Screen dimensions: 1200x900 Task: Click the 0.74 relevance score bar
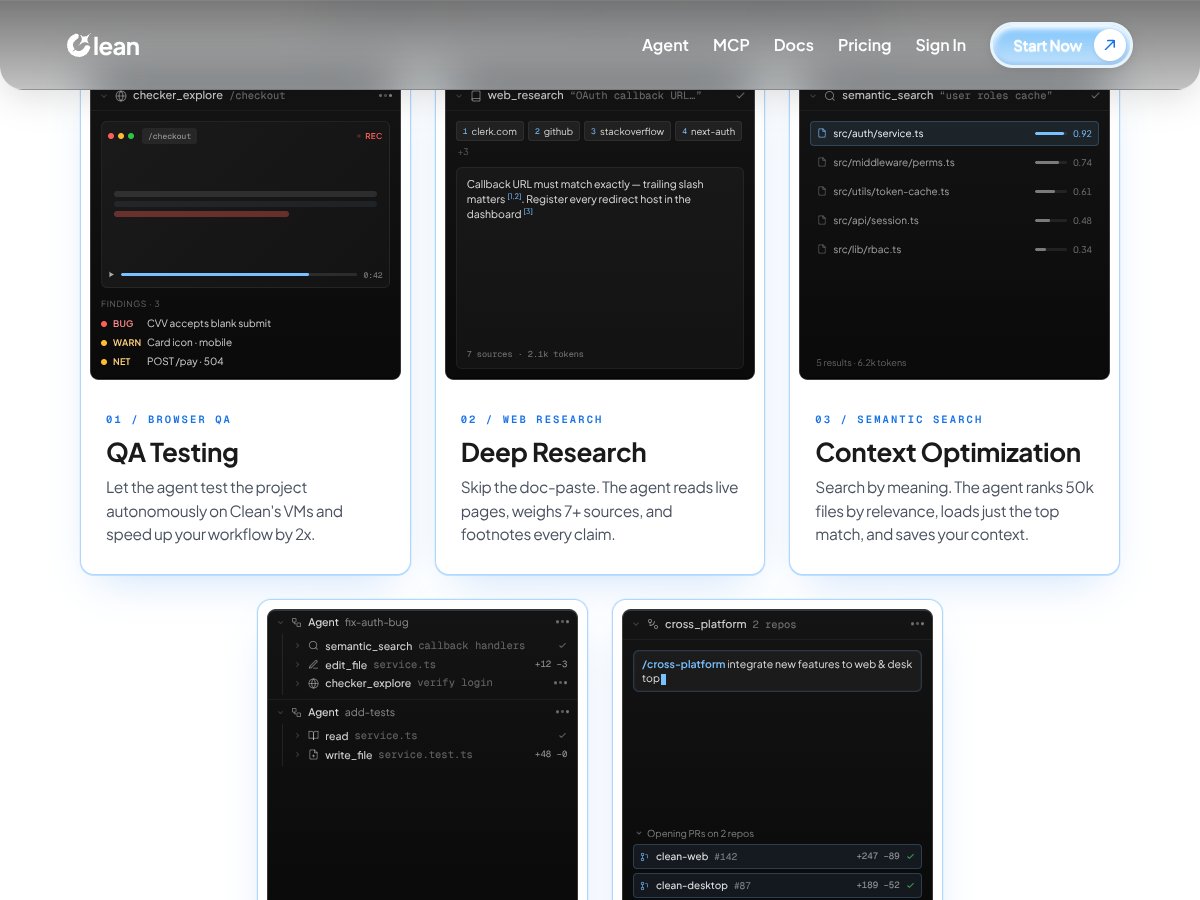[1050, 162]
